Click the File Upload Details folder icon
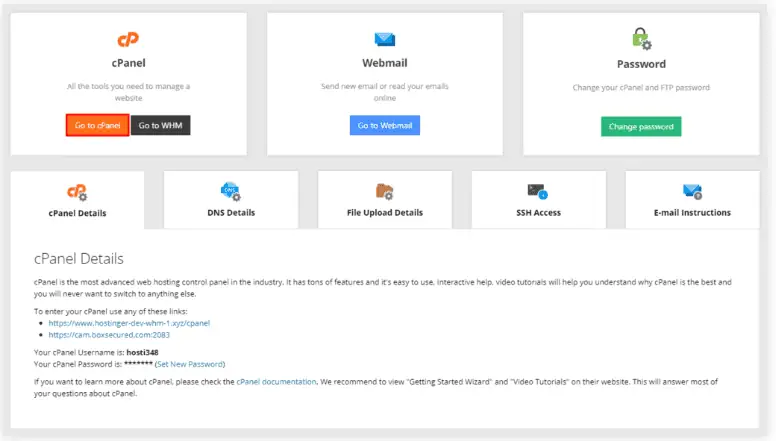The image size is (776, 441). [x=385, y=191]
